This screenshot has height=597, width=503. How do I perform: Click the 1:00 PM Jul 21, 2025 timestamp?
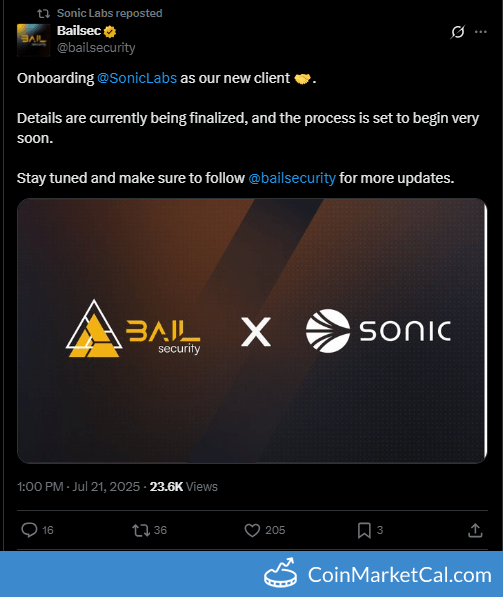pos(78,487)
